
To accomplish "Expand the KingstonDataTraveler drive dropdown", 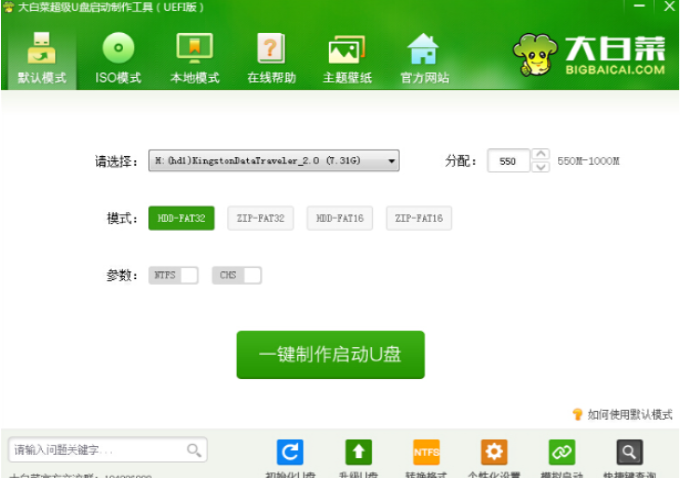I will click(392, 161).
